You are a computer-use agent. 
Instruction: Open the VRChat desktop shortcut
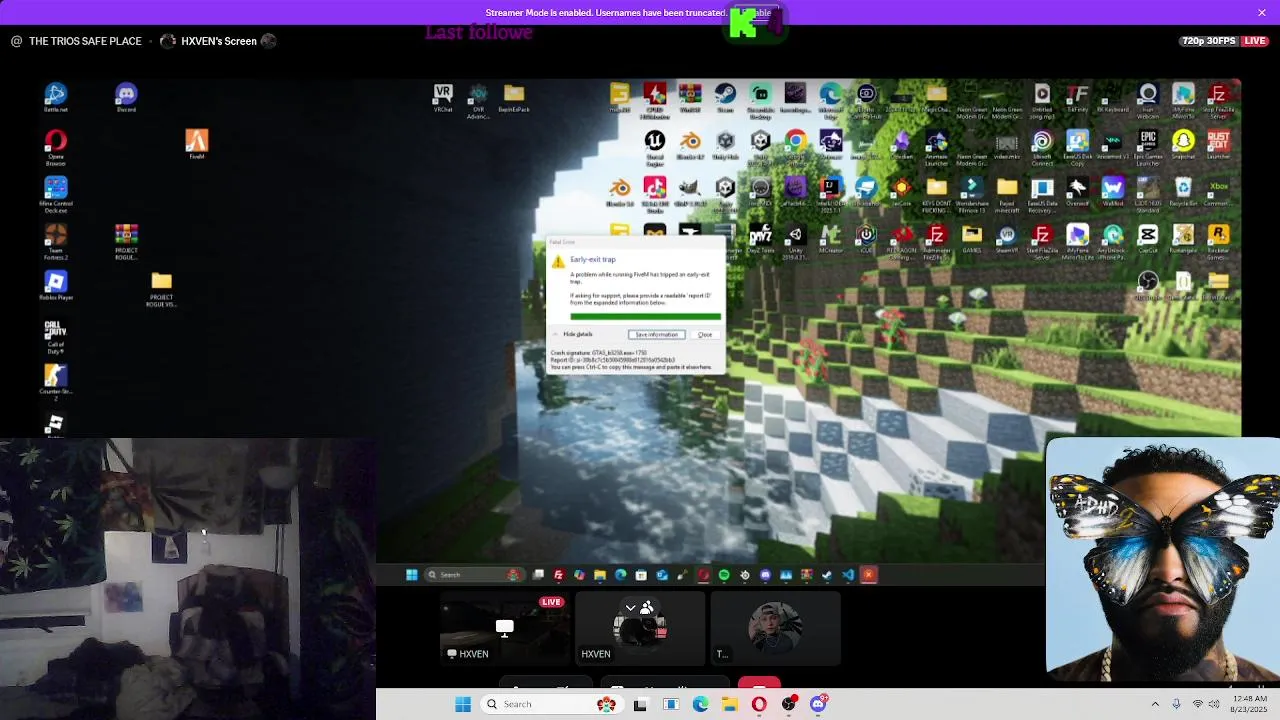tap(443, 97)
